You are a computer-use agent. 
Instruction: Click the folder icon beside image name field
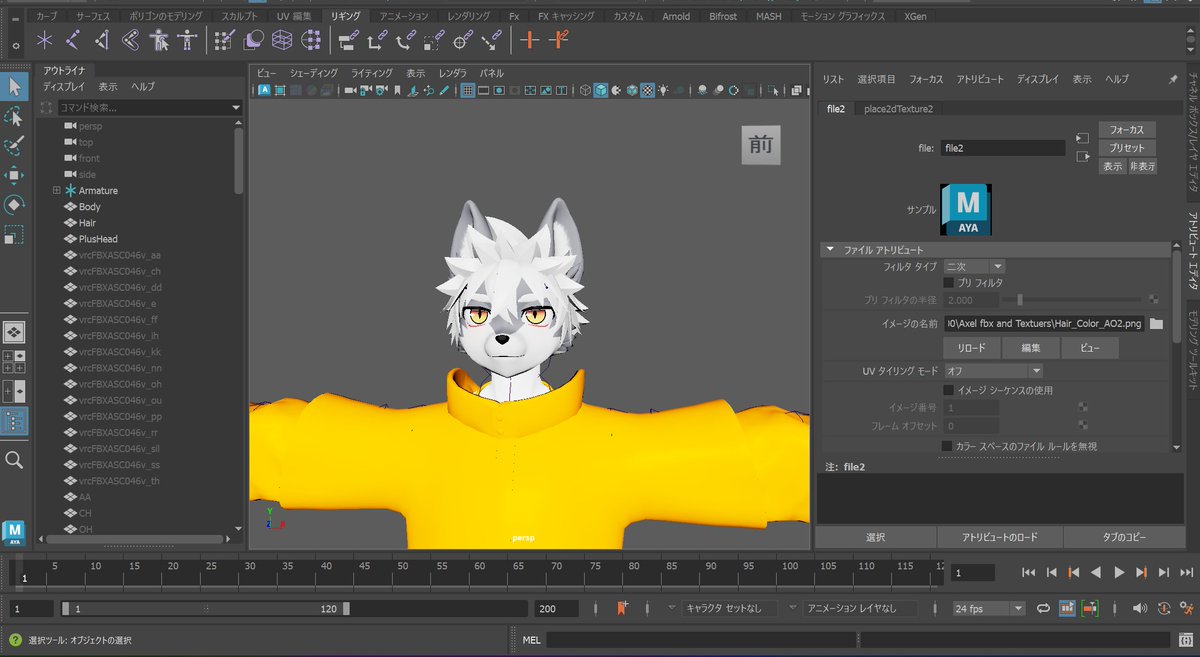tap(1157, 324)
